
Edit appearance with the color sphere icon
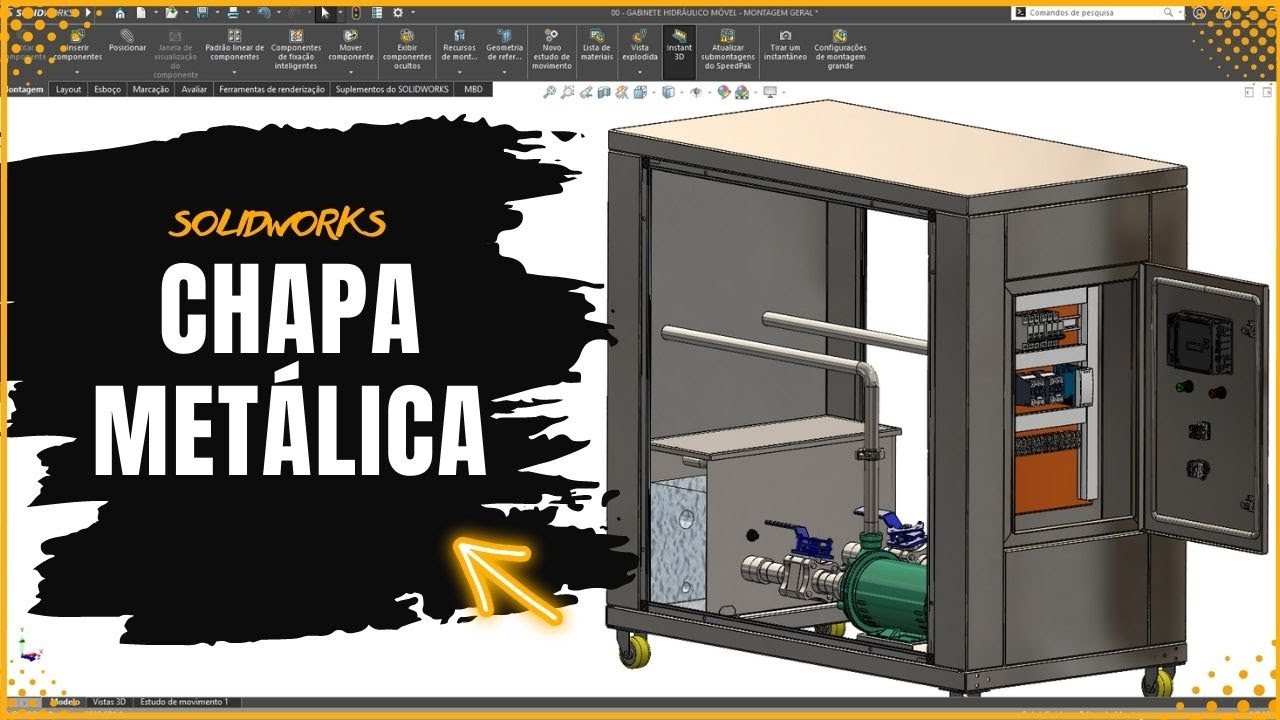click(723, 92)
